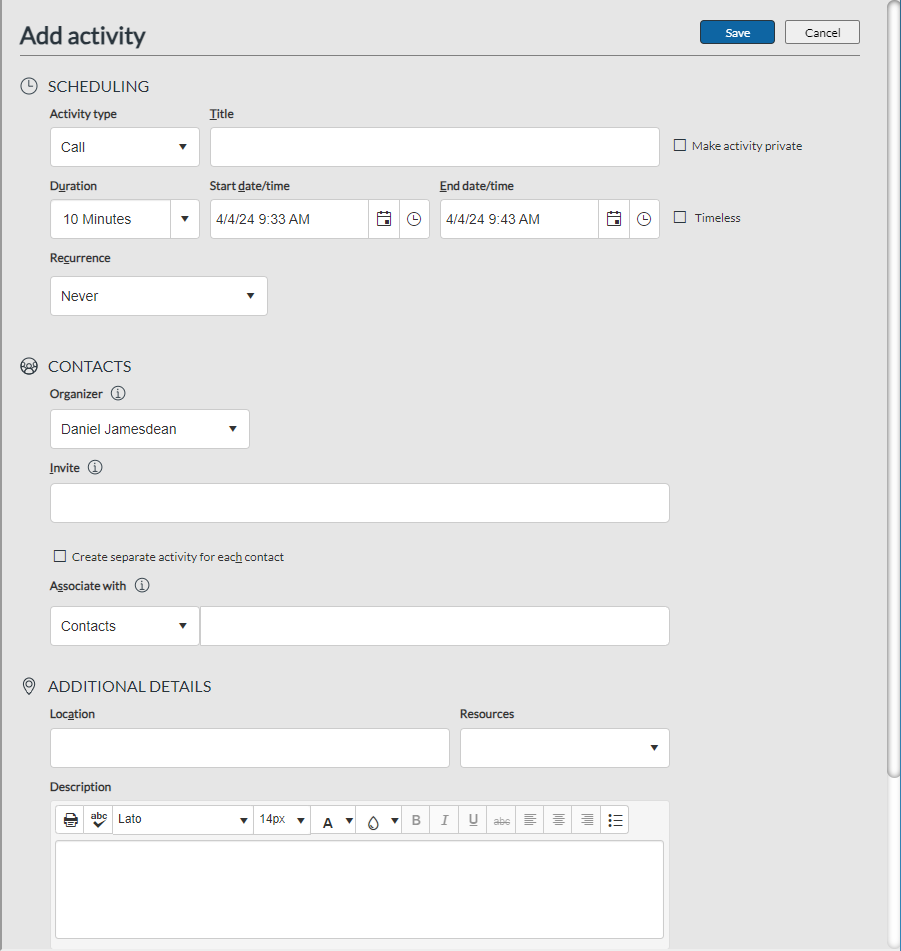Open the start date calendar picker
The height and width of the screenshot is (951, 901).
pos(384,219)
